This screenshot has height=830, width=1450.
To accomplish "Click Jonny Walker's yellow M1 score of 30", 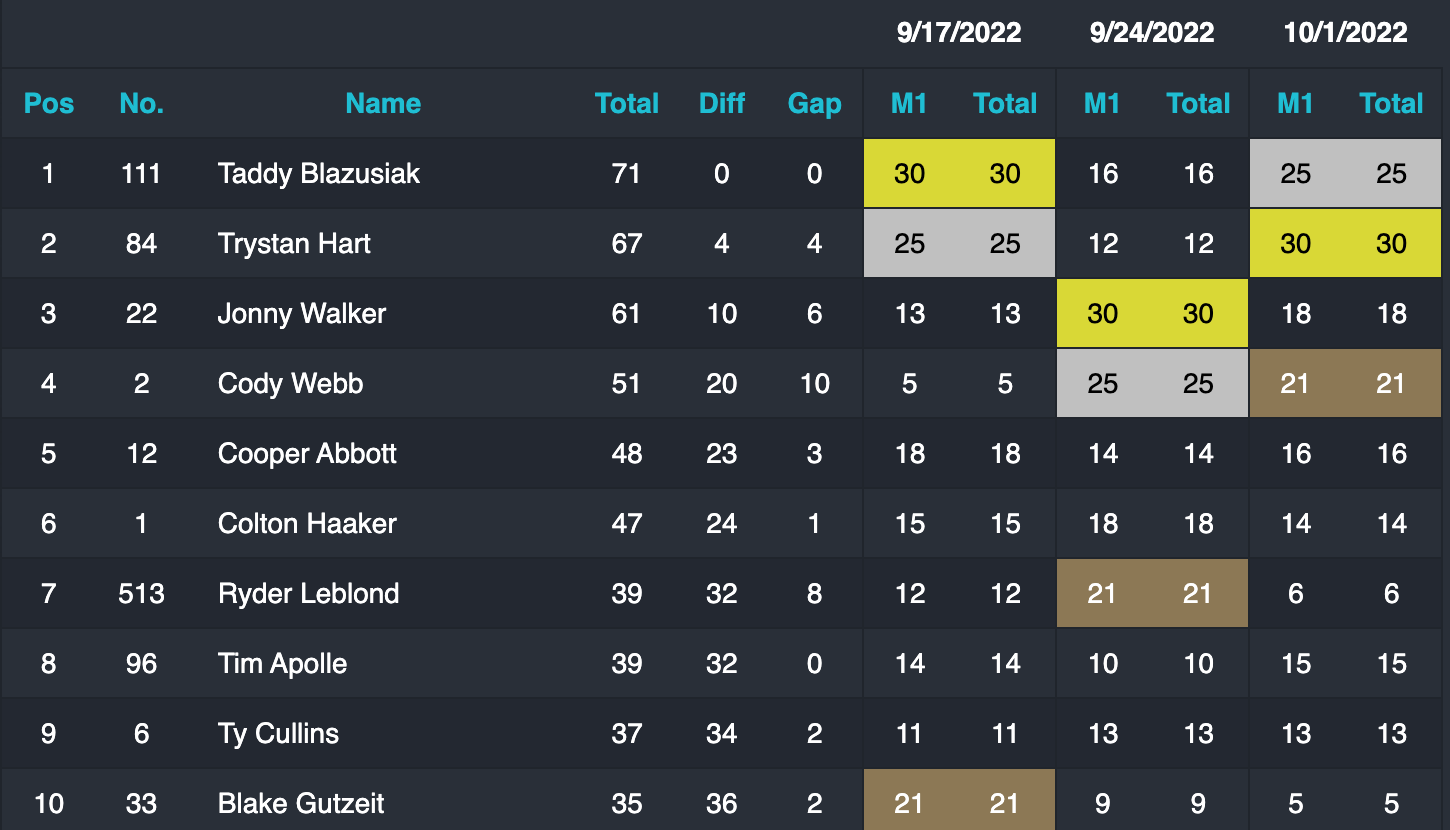I will (x=1102, y=313).
